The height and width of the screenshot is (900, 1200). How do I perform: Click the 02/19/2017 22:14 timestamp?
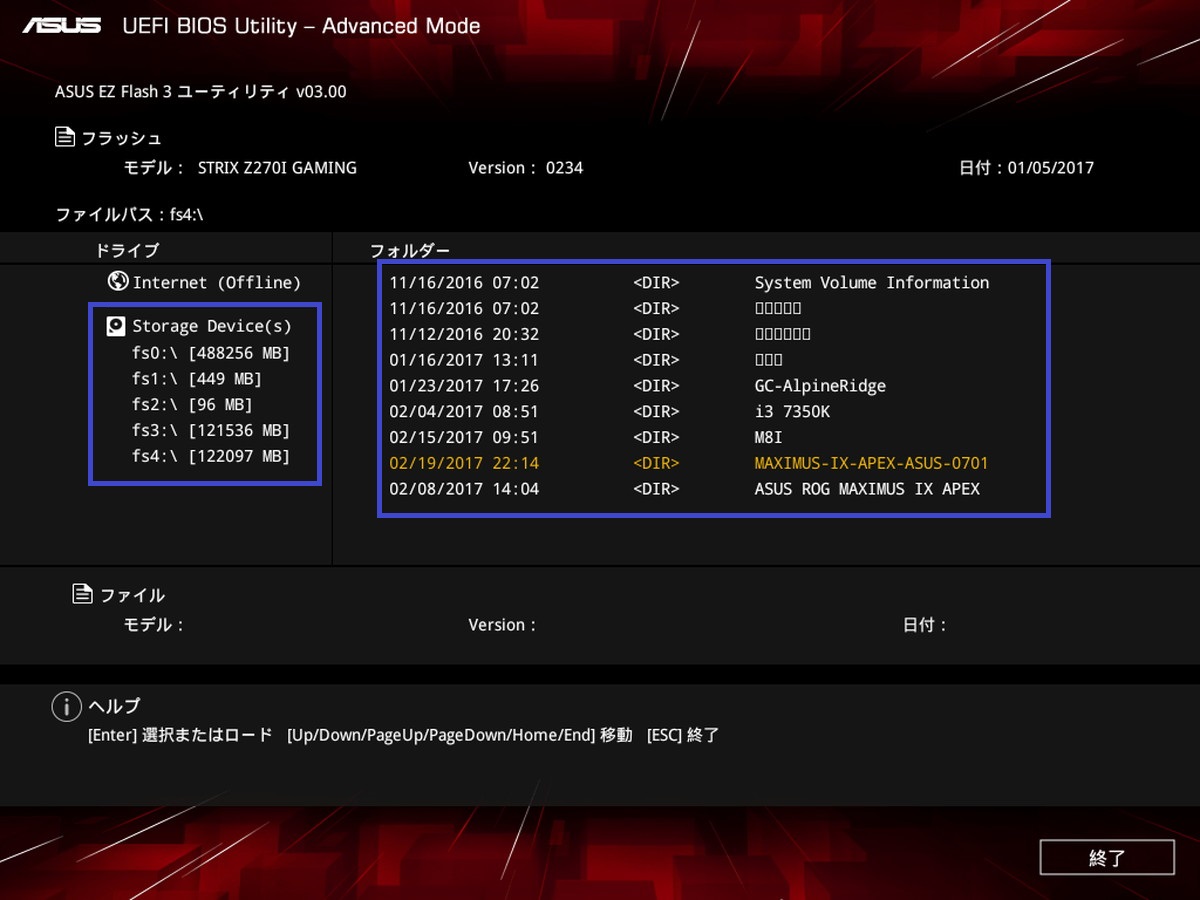click(464, 464)
